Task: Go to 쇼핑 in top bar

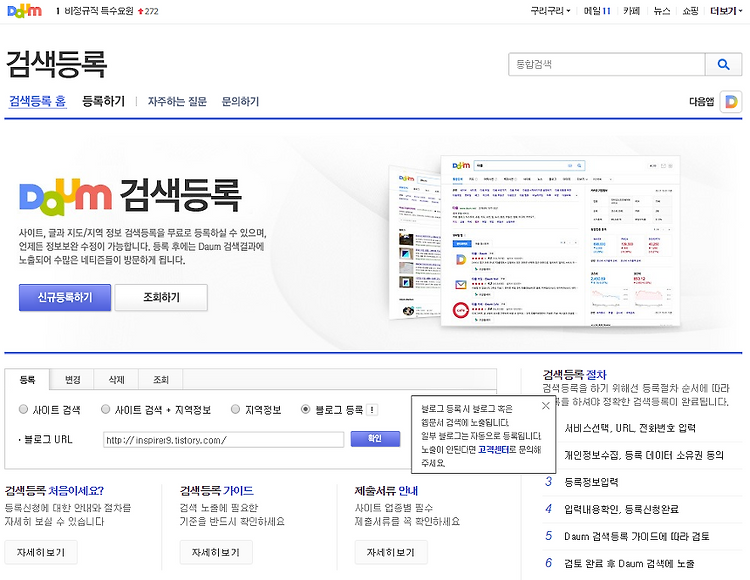Action: (x=690, y=11)
